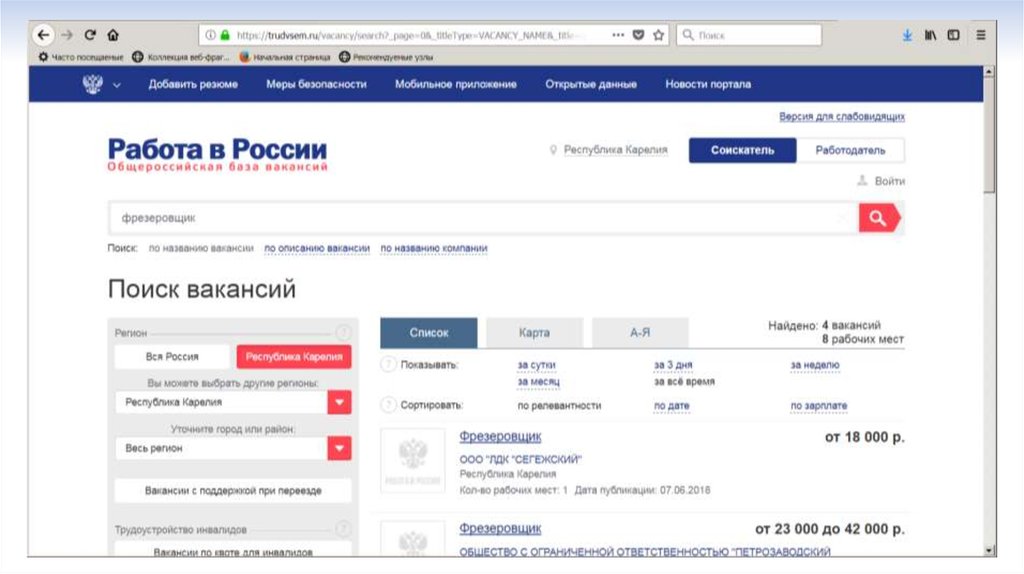Click the browser search box Поиск
Viewport: 1024px width, 574px height.
coord(749,35)
